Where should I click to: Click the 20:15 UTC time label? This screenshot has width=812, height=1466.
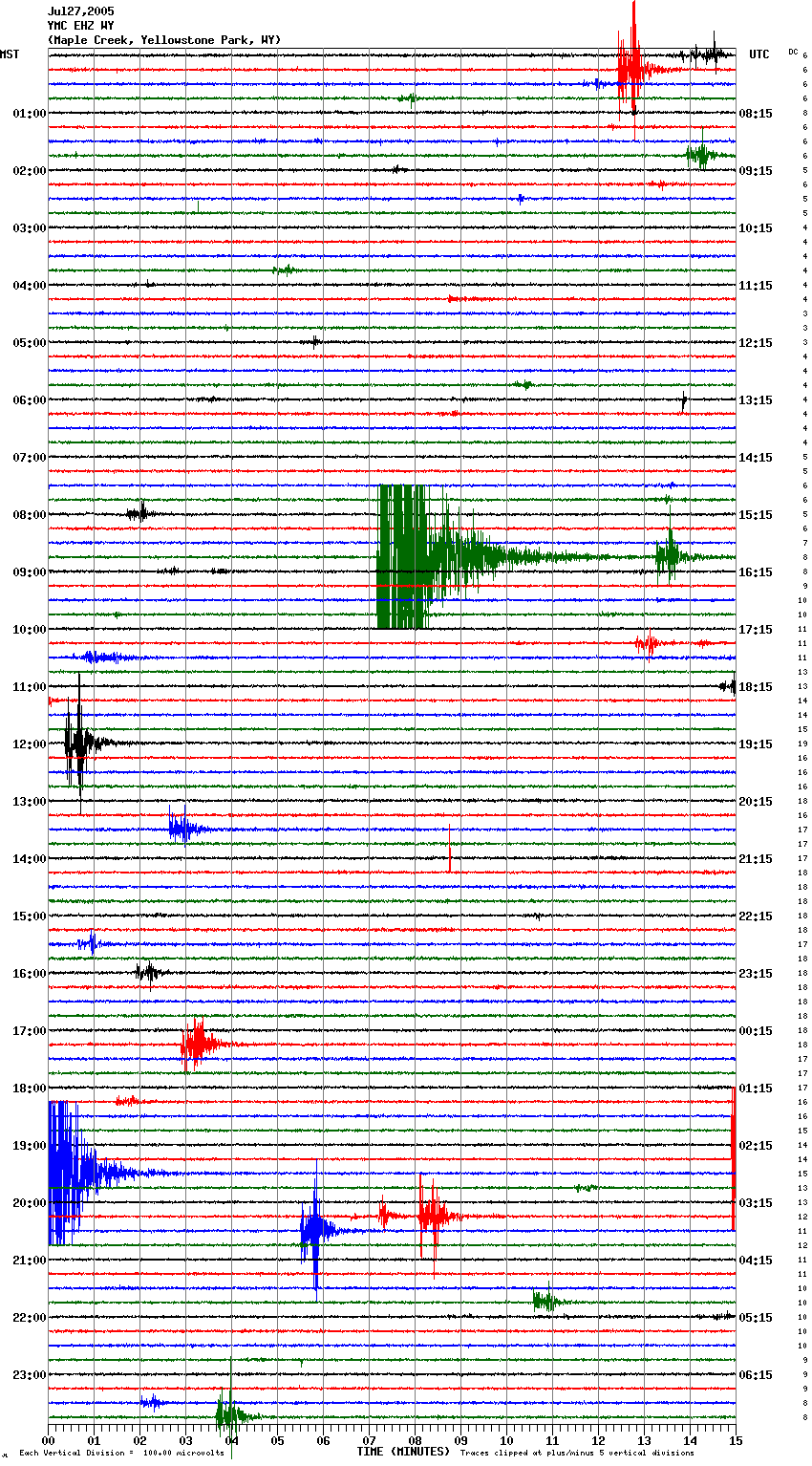[x=756, y=802]
